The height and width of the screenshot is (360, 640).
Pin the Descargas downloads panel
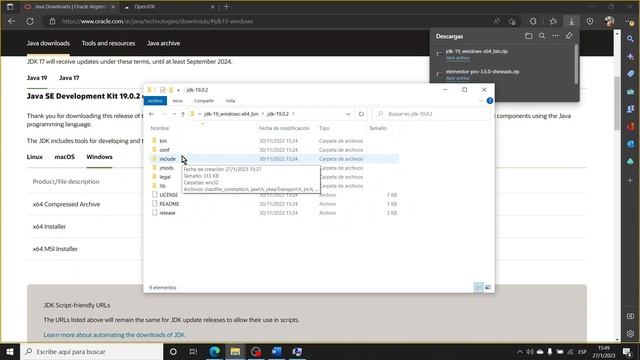(x=569, y=36)
